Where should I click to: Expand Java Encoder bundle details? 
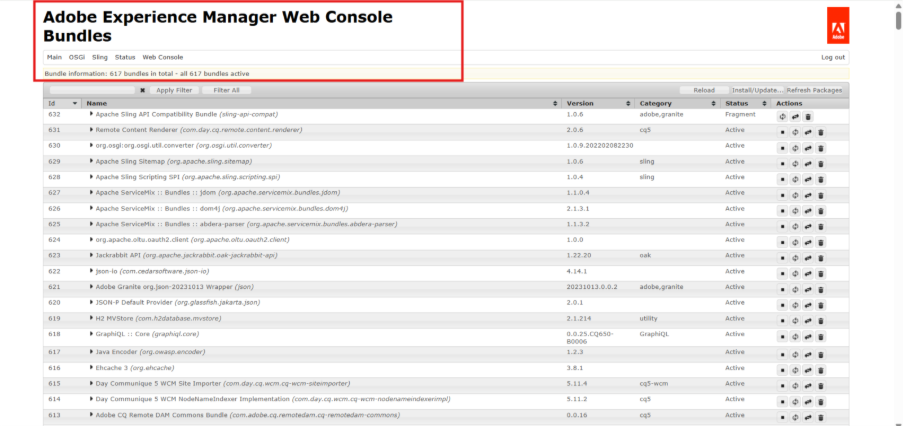[x=91, y=351]
